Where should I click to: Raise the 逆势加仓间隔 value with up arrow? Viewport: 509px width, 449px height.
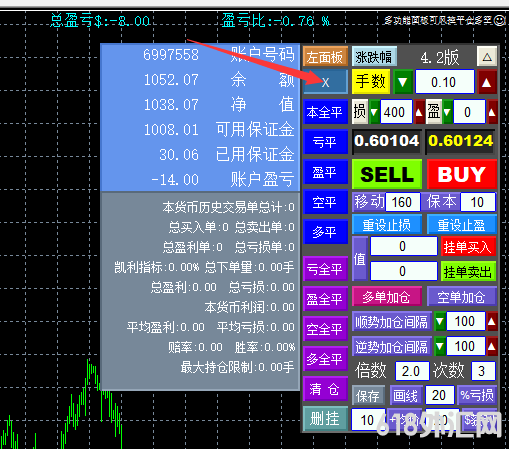tap(492, 347)
